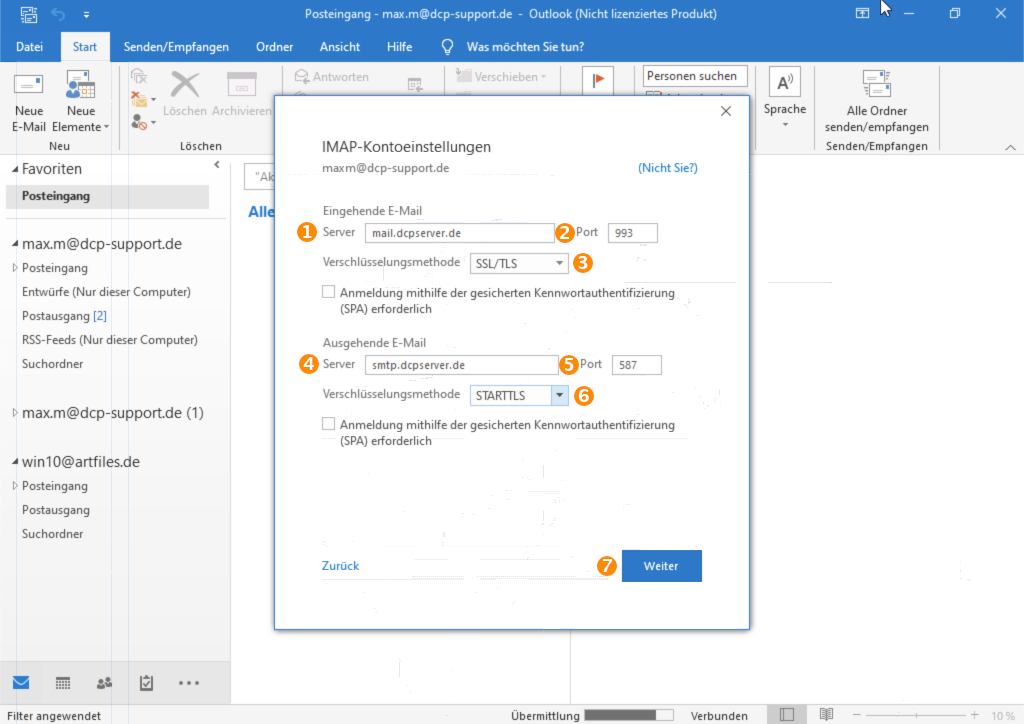Viewport: 1024px width, 724px height.
Task: Click the zoom in plus button
Action: [x=974, y=716]
